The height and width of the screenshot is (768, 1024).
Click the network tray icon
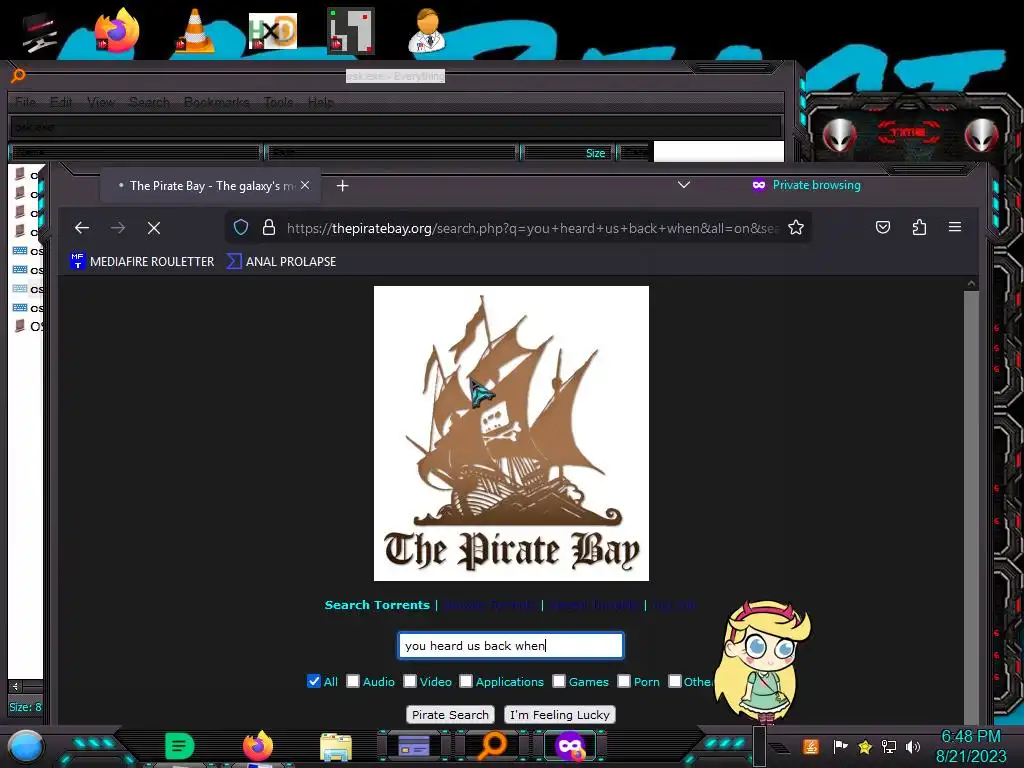[x=889, y=746]
